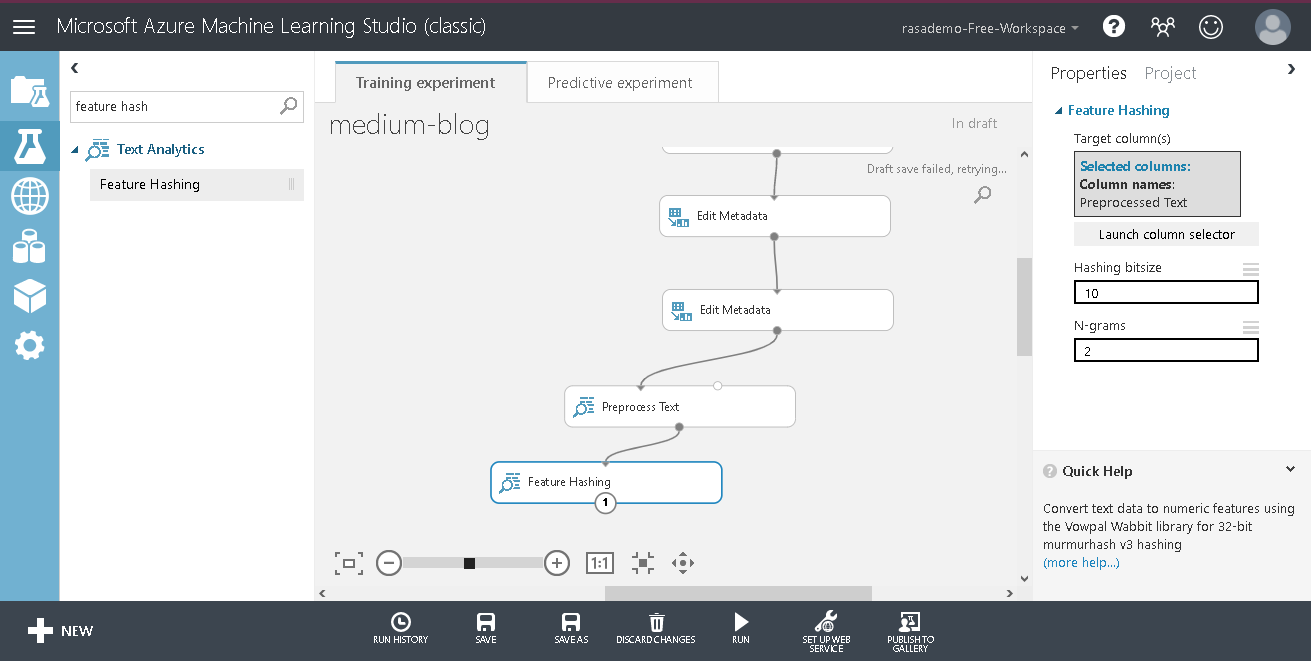Click the center on selection icon
The width and height of the screenshot is (1311, 661).
[x=643, y=563]
